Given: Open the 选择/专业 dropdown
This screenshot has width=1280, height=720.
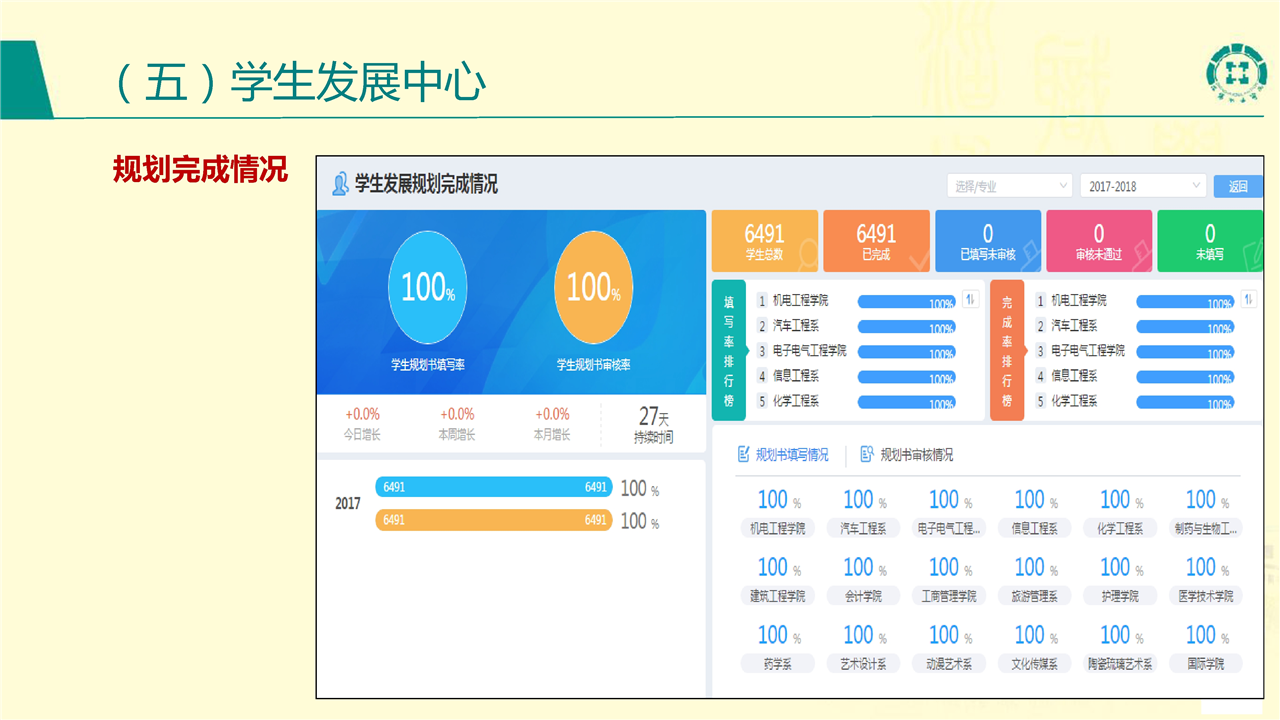Looking at the screenshot, I should point(1009,186).
